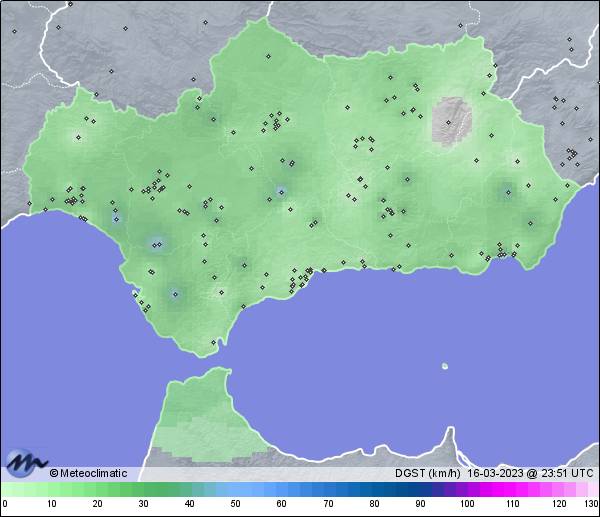Click scale label 30
600x517 pixels.
pyautogui.click(x=143, y=504)
